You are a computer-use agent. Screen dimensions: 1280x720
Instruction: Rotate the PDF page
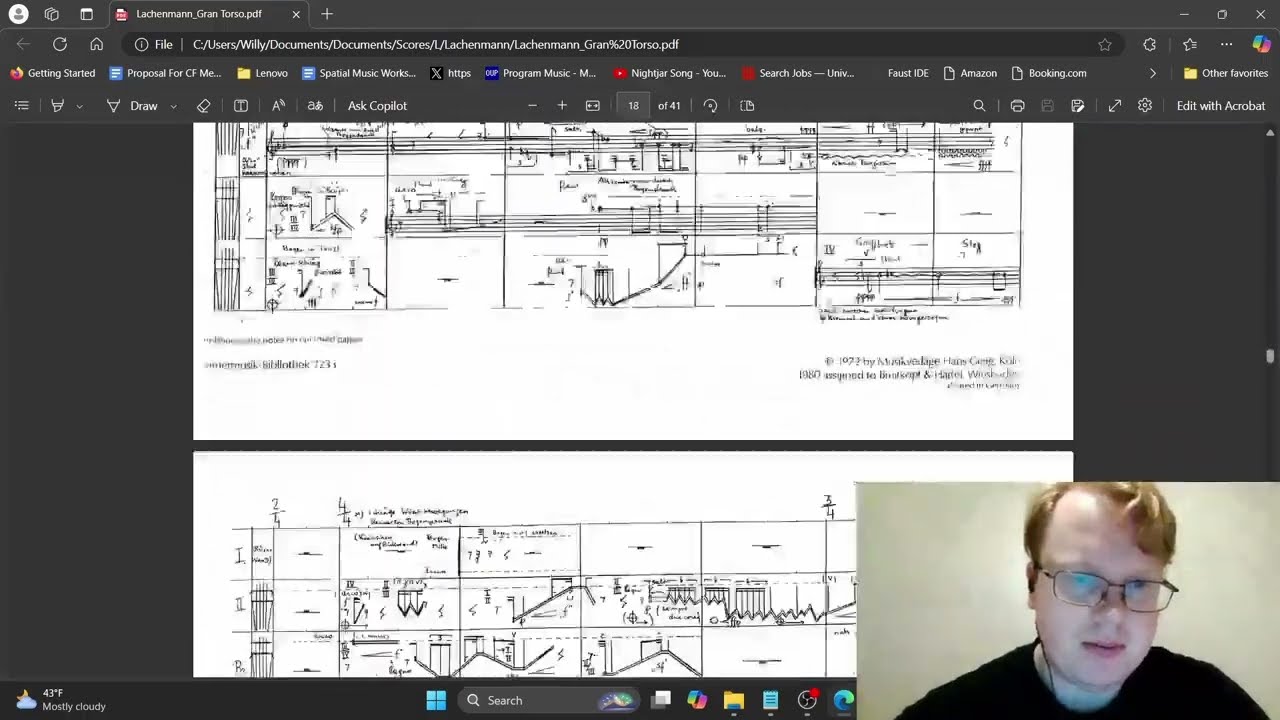pos(710,105)
